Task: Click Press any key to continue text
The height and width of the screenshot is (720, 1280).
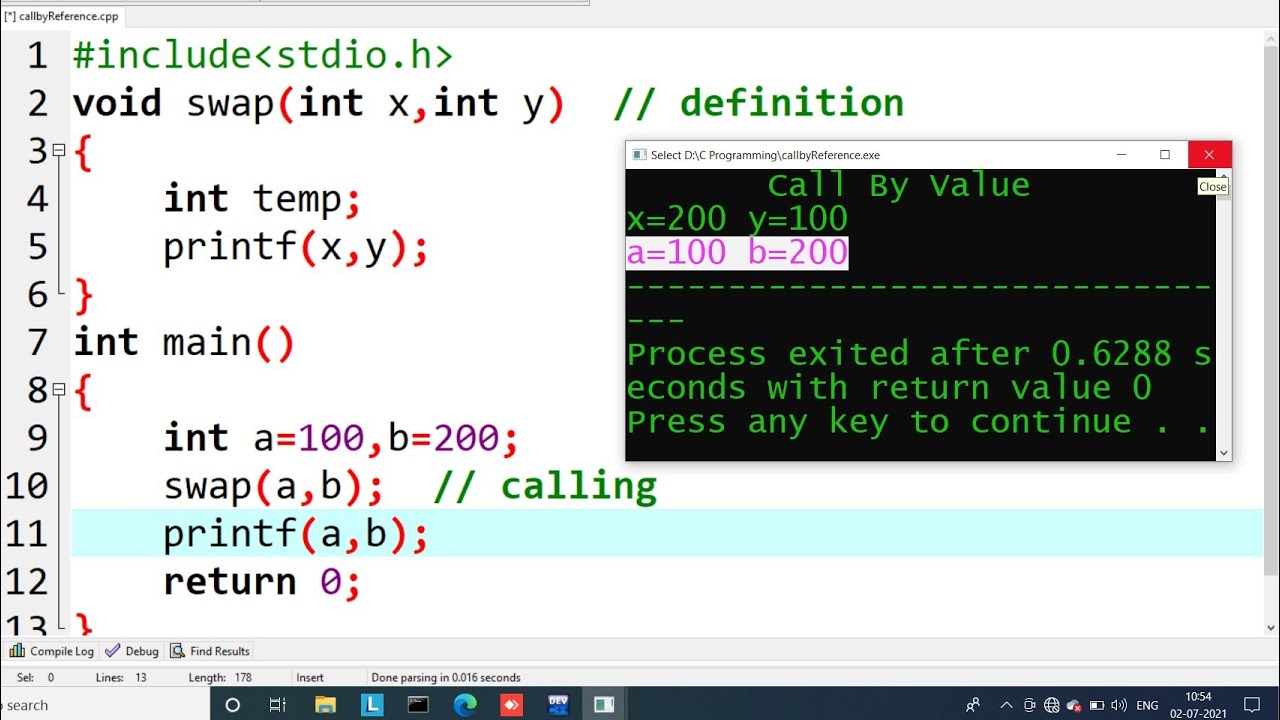Action: (x=919, y=422)
